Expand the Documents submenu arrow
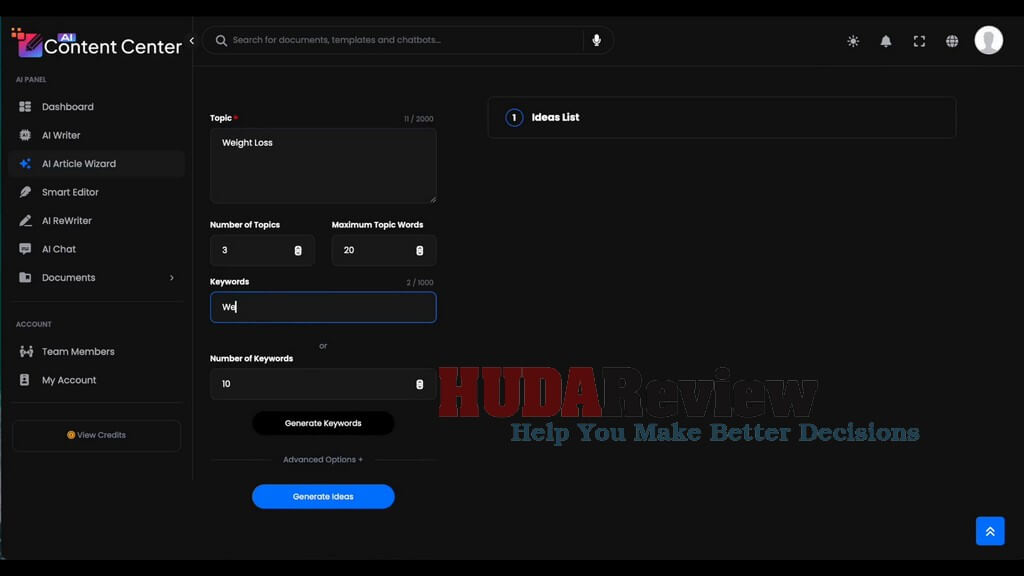The height and width of the screenshot is (576, 1024). (172, 278)
